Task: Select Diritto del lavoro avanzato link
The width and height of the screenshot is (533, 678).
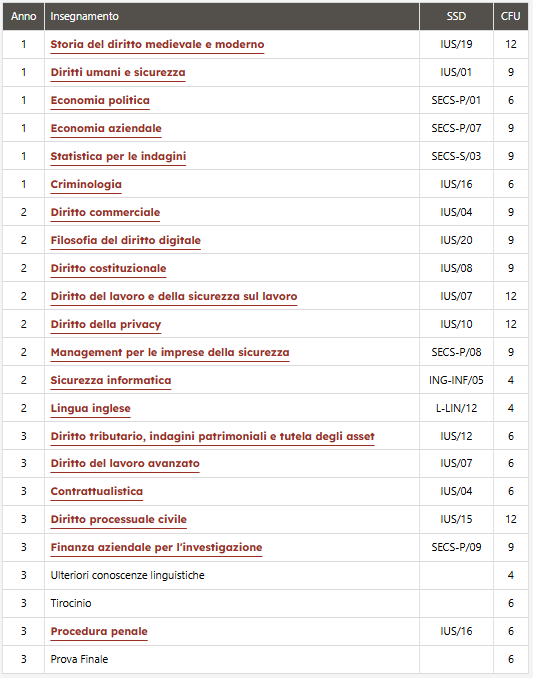Action: [x=125, y=464]
